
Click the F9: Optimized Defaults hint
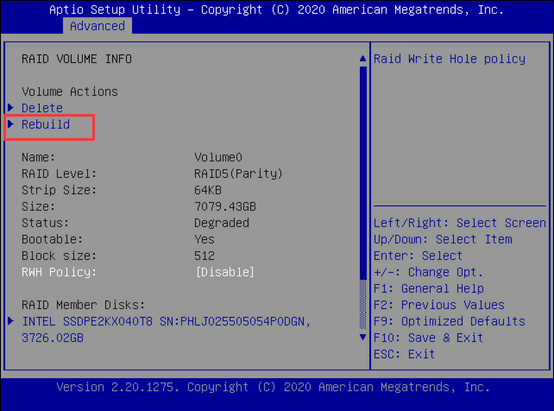point(449,321)
